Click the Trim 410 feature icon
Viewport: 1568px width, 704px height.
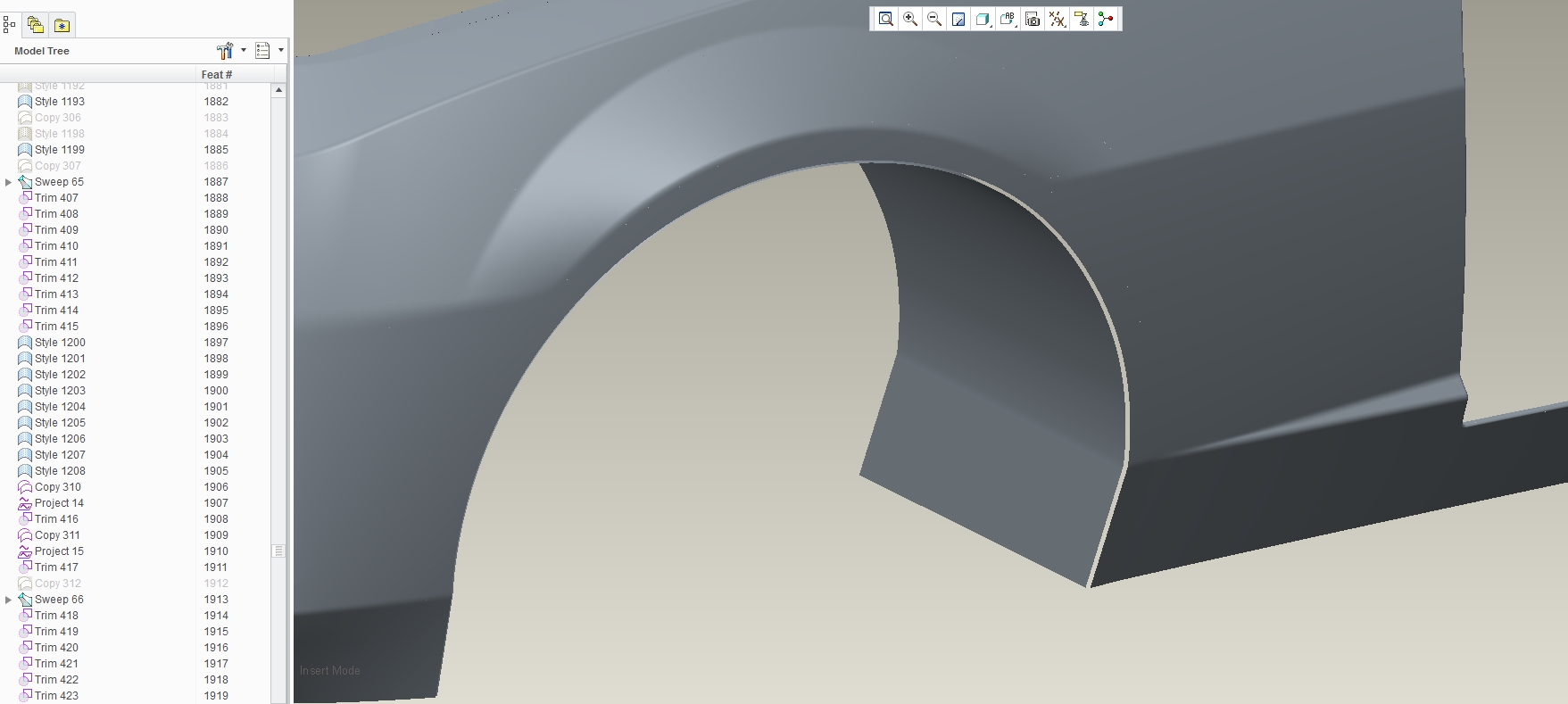(x=25, y=246)
